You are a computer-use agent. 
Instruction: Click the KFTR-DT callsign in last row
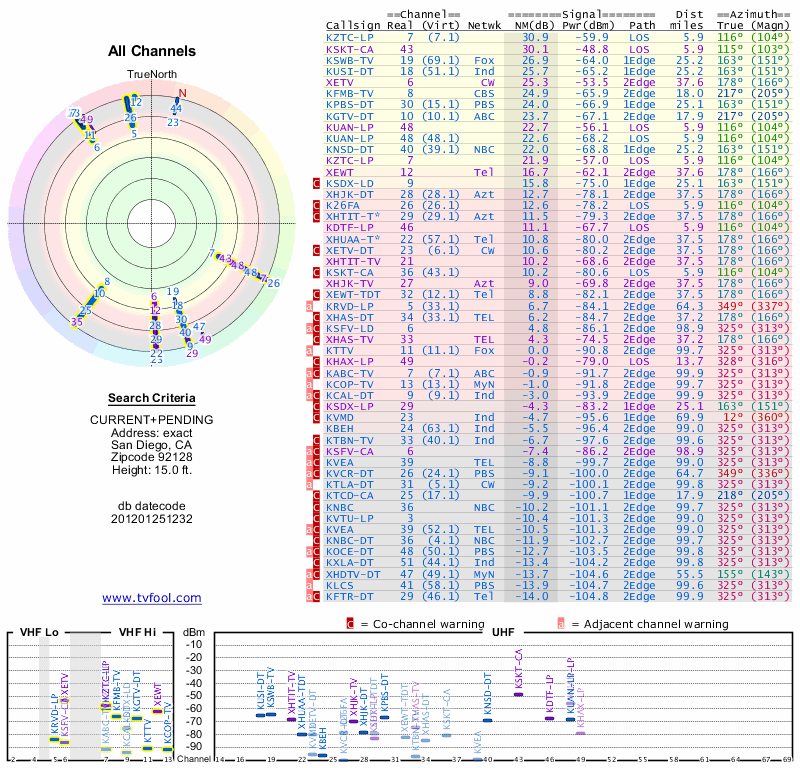[351, 596]
